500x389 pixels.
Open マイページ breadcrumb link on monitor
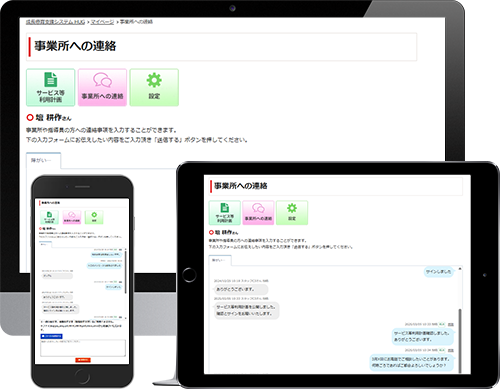tap(102, 22)
